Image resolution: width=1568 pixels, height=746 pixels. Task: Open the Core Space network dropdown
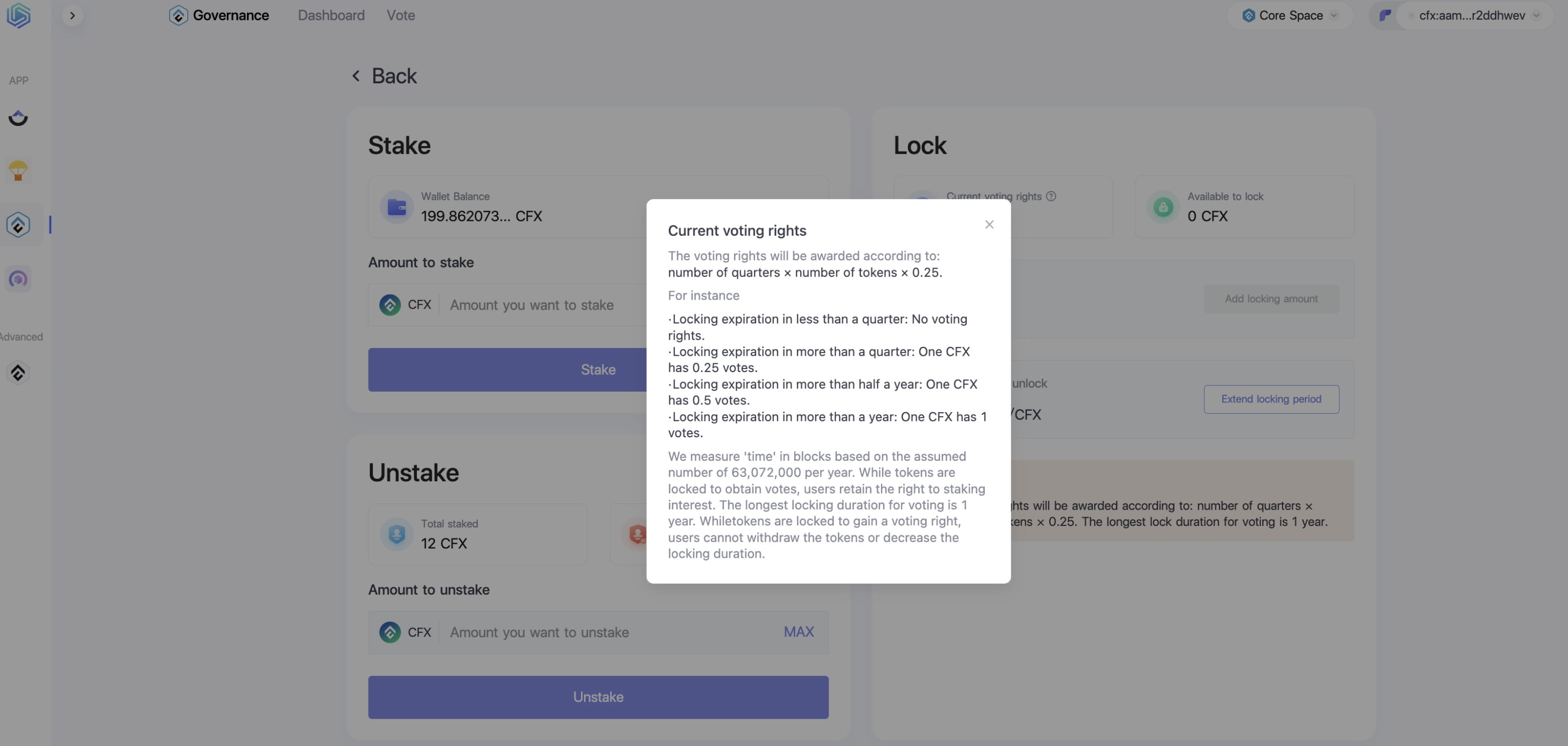(x=1290, y=15)
